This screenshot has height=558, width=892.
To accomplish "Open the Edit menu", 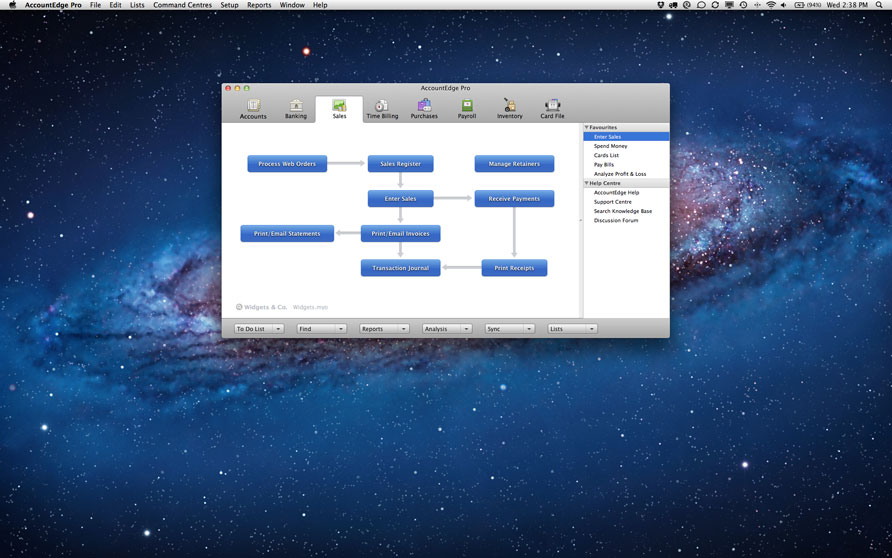I will (x=115, y=5).
